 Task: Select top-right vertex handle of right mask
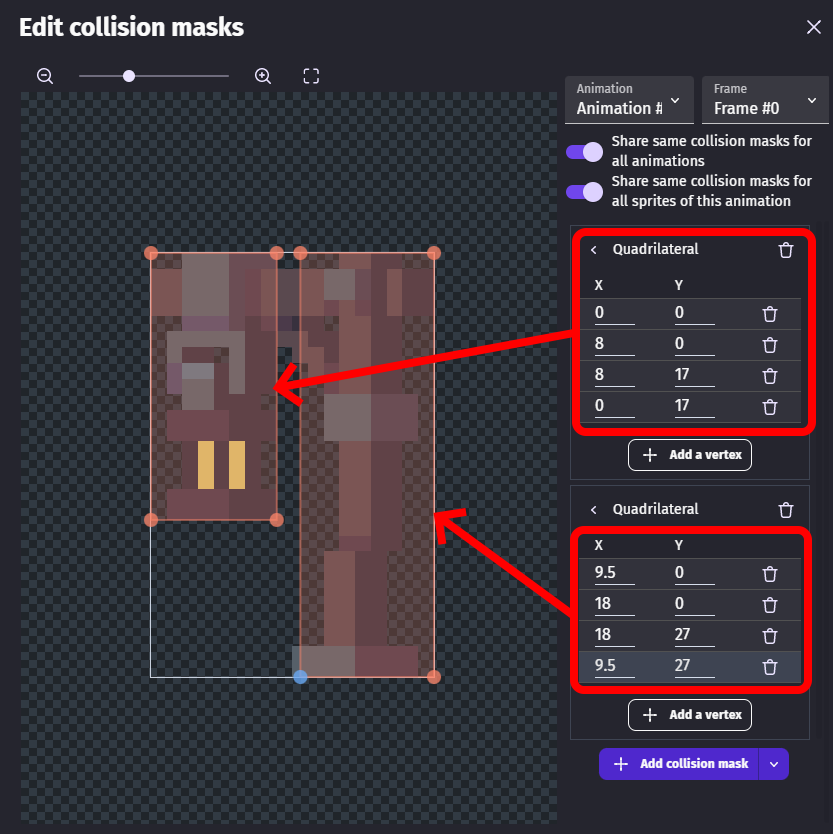coord(434,253)
